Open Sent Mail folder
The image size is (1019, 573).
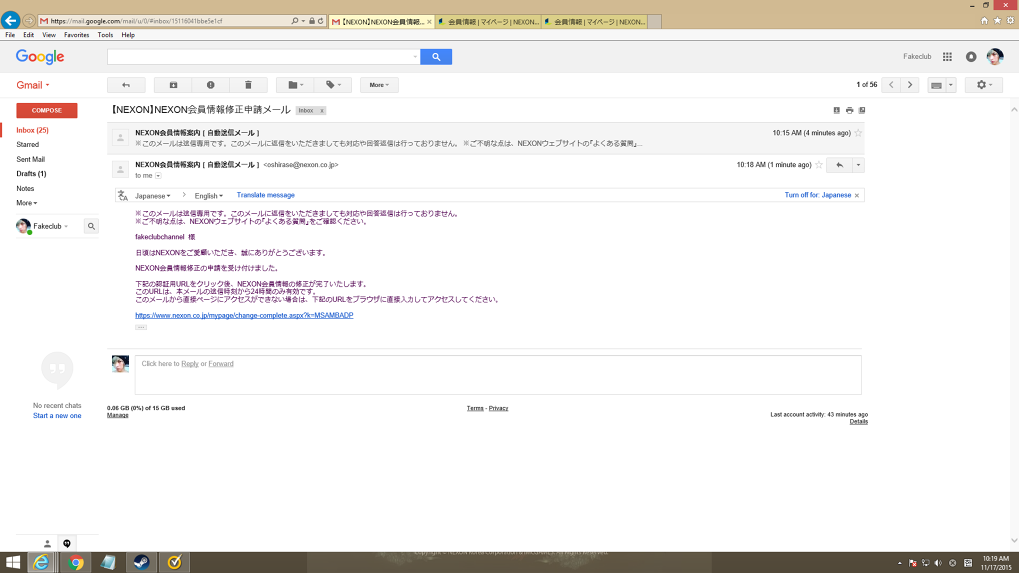pos(30,159)
